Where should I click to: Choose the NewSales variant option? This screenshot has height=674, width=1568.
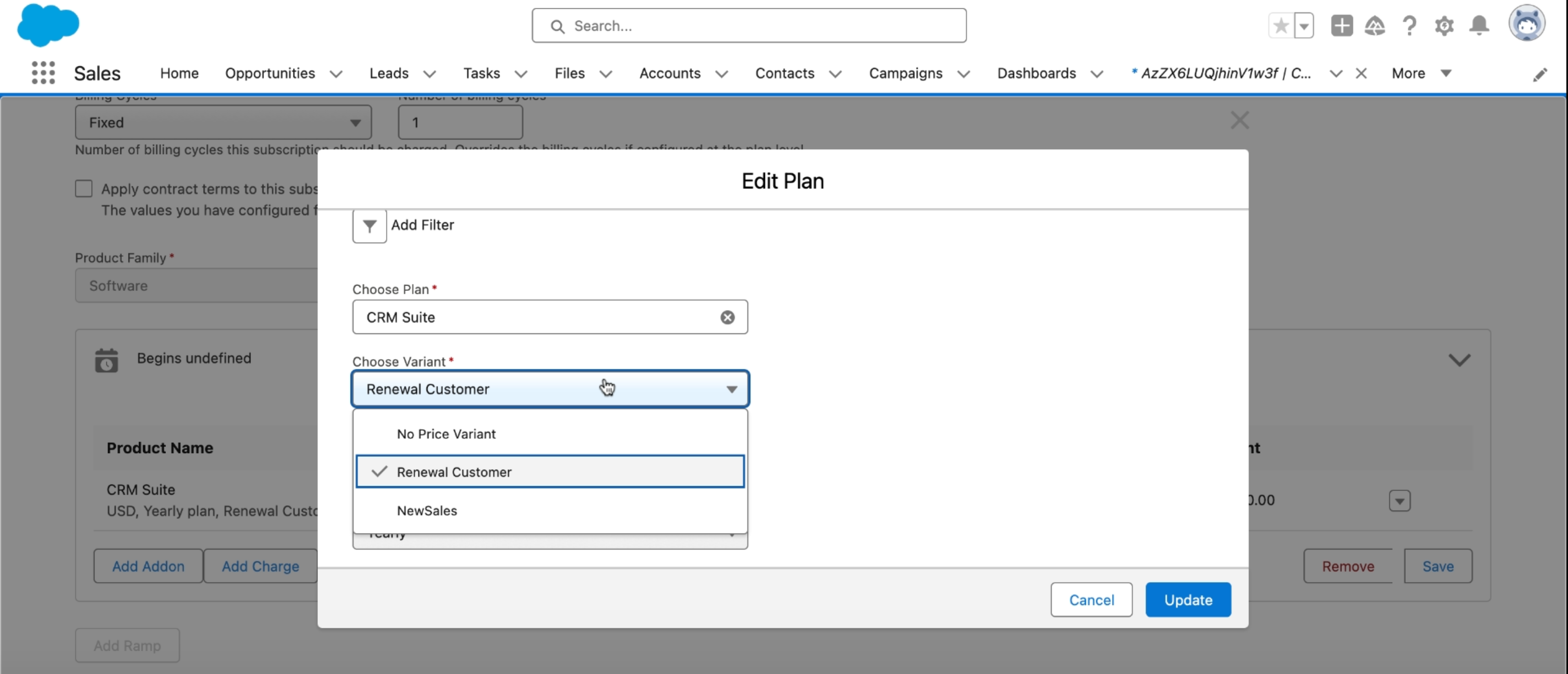427,511
